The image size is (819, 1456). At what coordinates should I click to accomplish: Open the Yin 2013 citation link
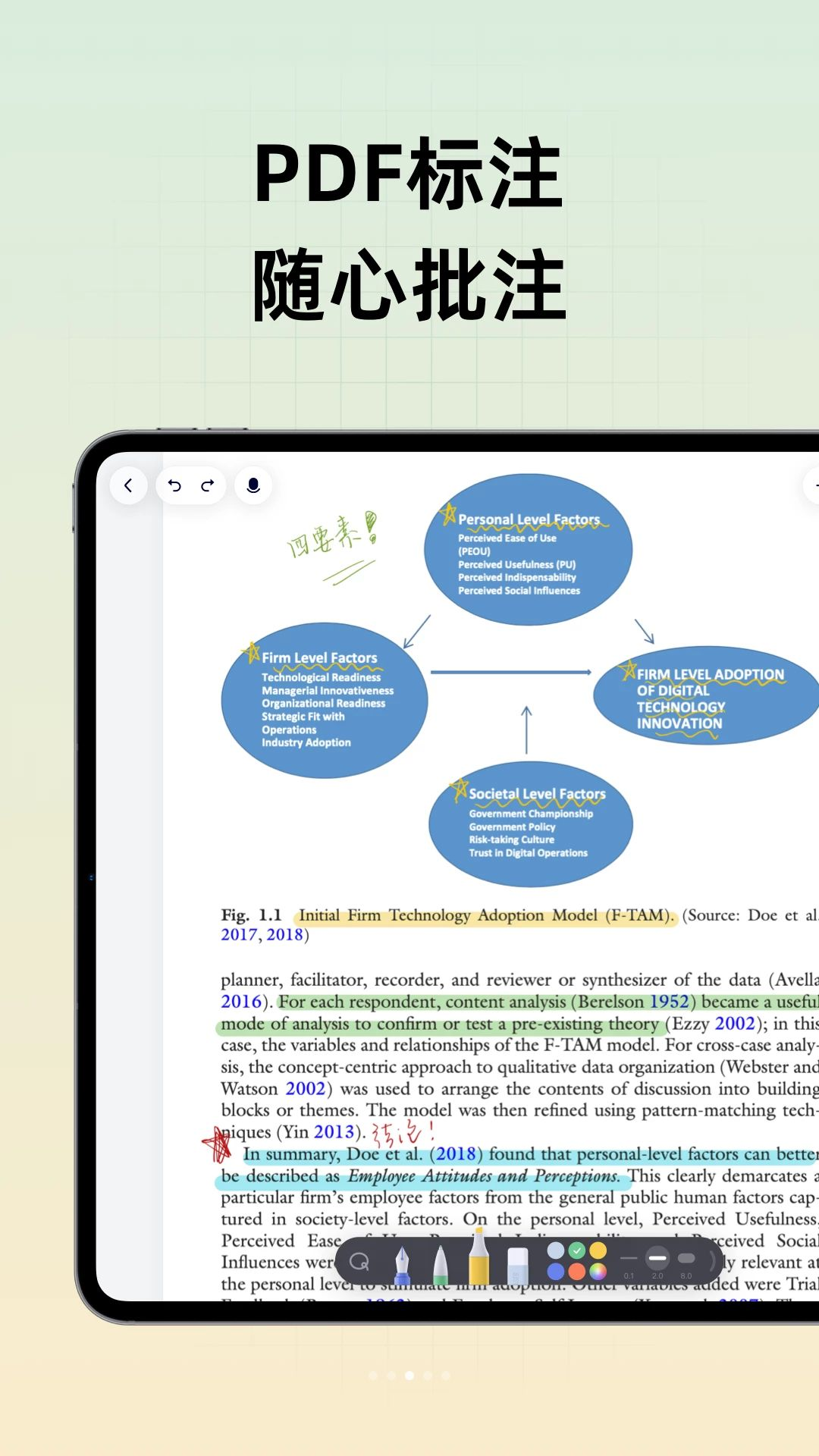(334, 1132)
